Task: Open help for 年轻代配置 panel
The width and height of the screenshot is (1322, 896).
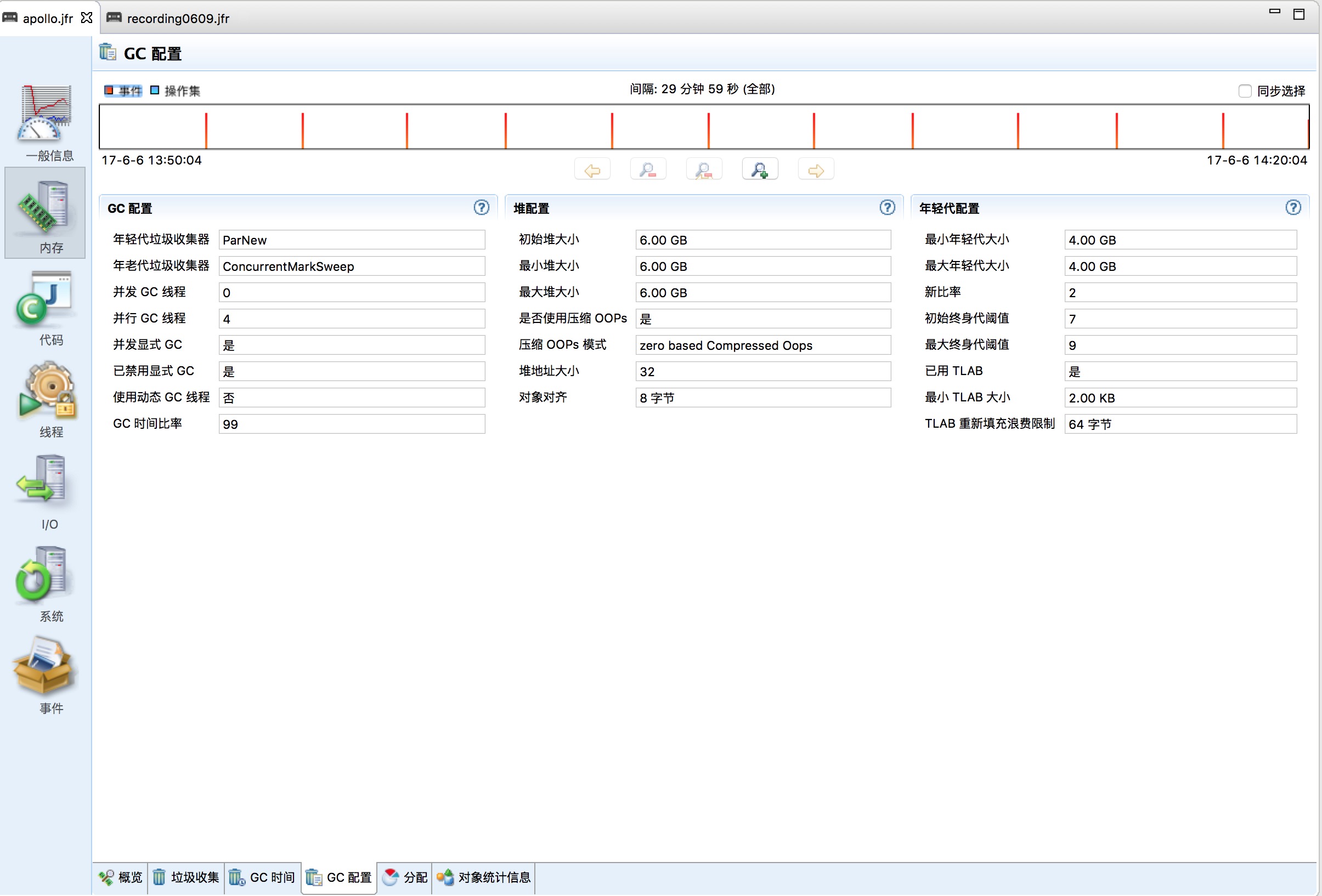Action: coord(1293,208)
